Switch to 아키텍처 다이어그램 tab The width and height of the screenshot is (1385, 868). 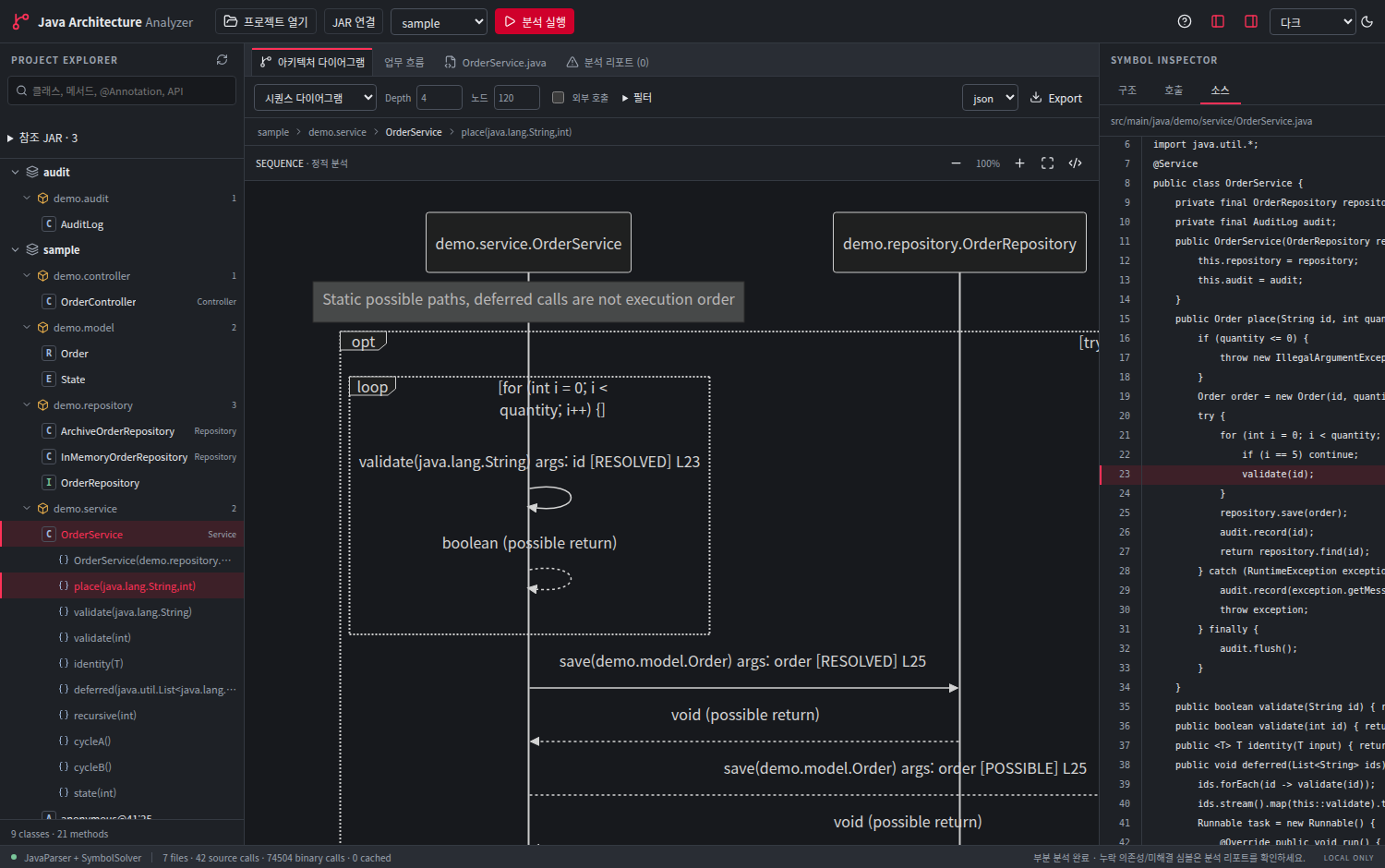click(x=312, y=62)
